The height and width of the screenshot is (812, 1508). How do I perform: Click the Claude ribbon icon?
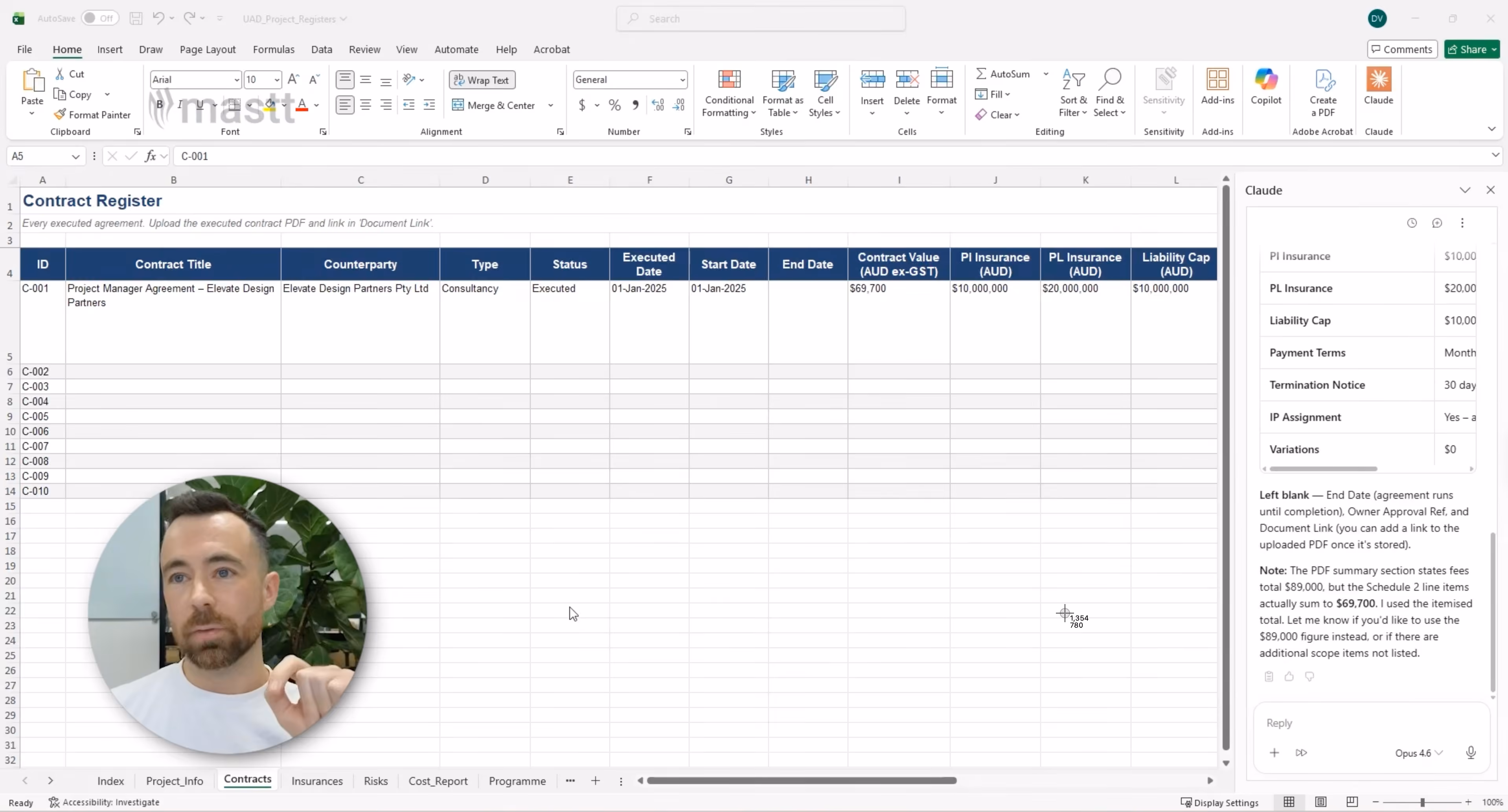point(1379,79)
